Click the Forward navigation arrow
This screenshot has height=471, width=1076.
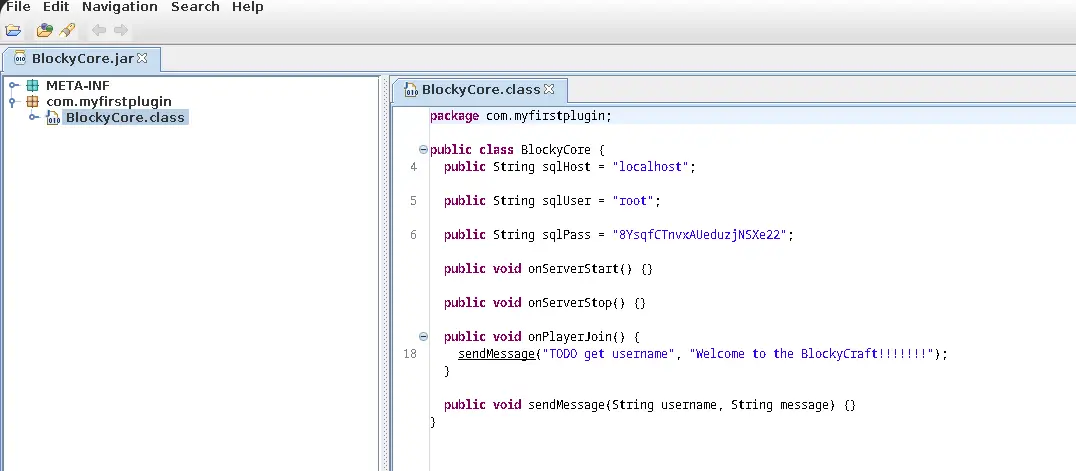121,30
